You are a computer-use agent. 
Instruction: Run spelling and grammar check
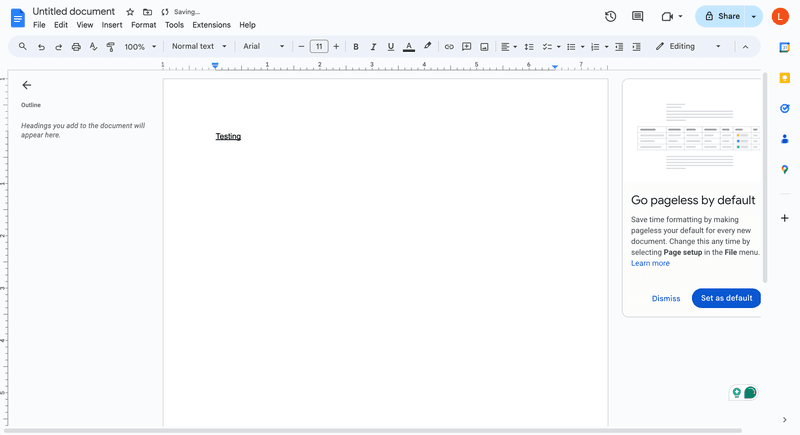coord(93,46)
